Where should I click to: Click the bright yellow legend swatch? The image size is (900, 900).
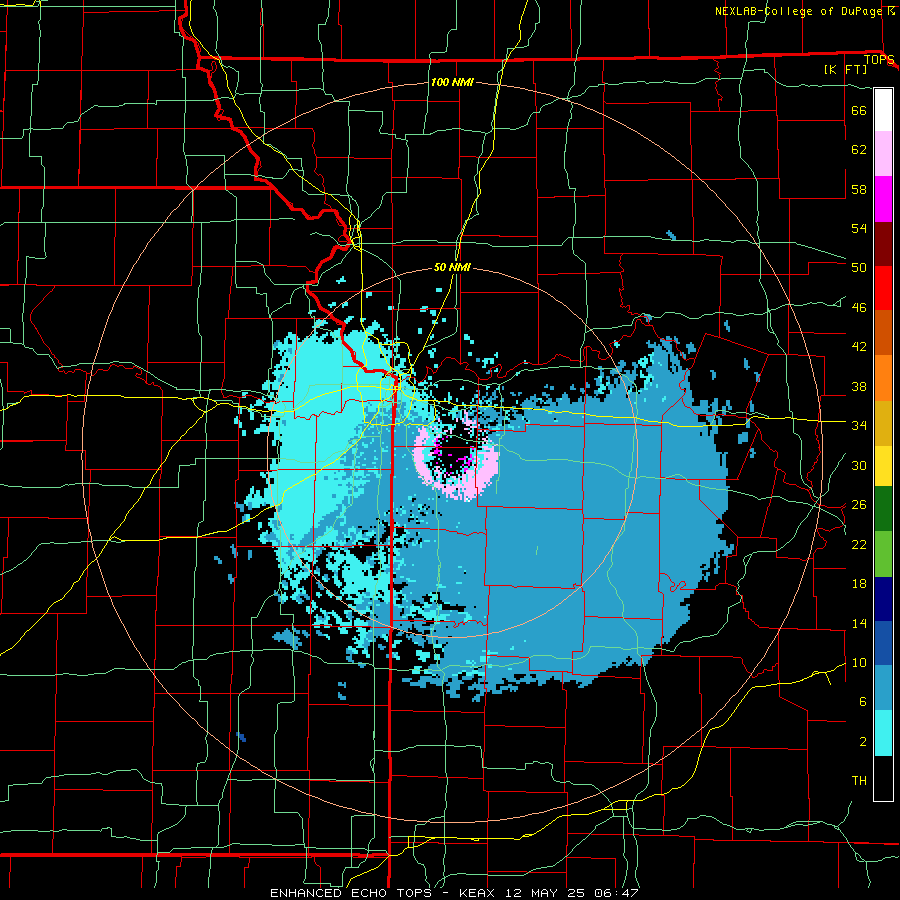(x=883, y=465)
